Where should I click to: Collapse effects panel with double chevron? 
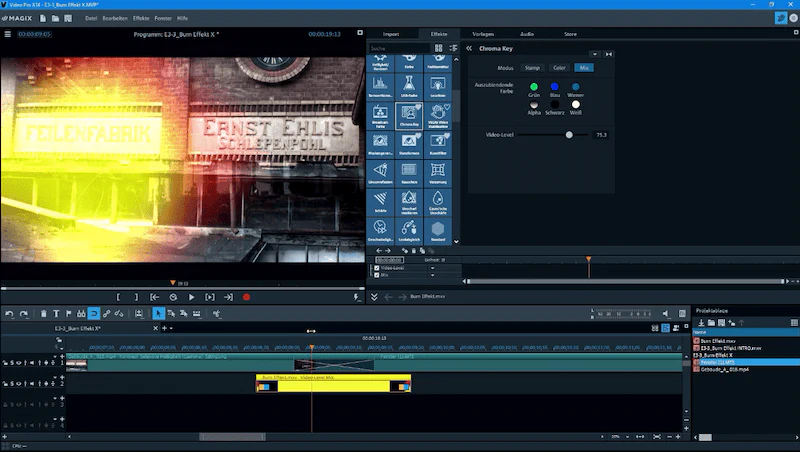pos(469,48)
